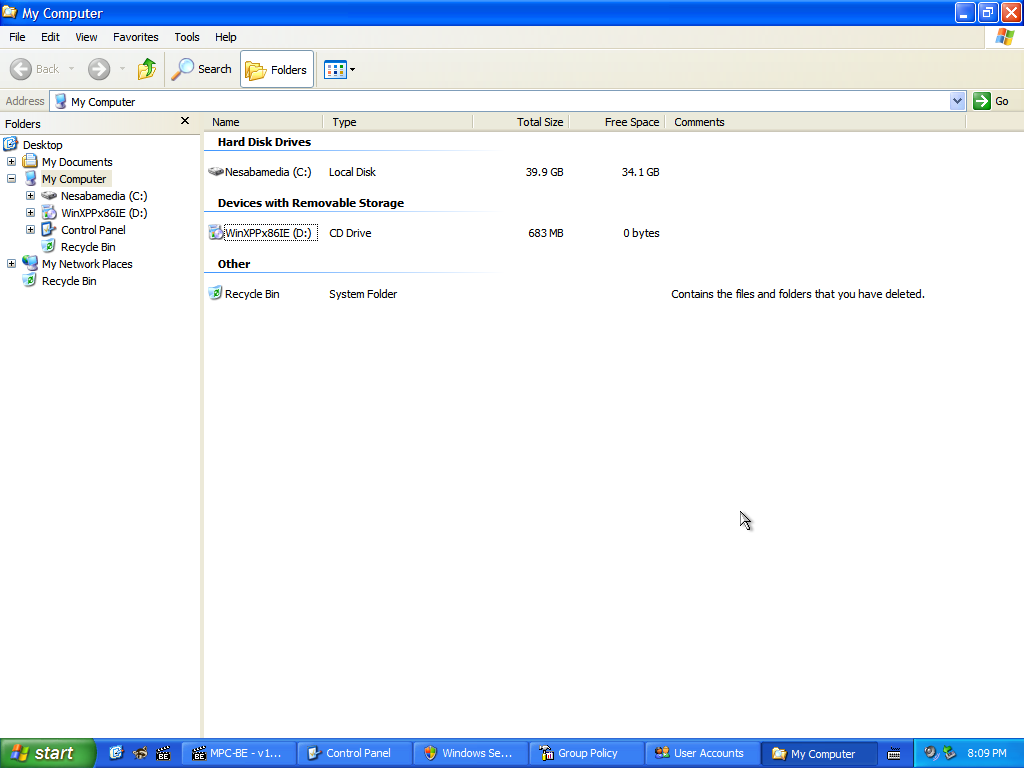Click the Go button beside address bar
Screen dimensions: 1024x768
(992, 101)
